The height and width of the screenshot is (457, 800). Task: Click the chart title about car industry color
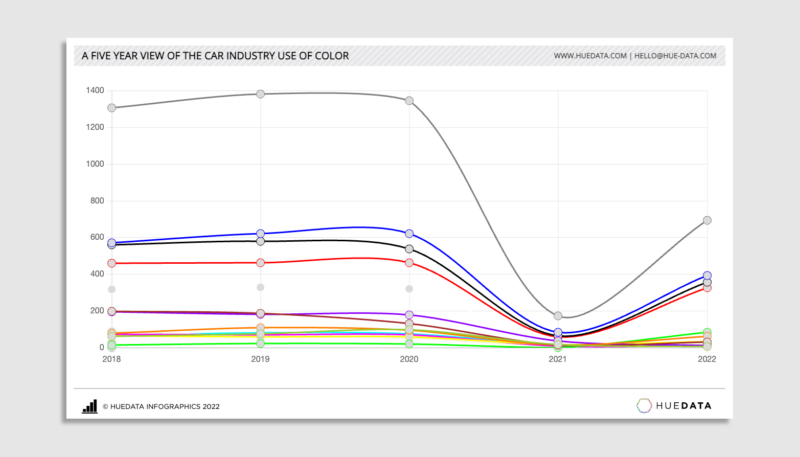215,56
